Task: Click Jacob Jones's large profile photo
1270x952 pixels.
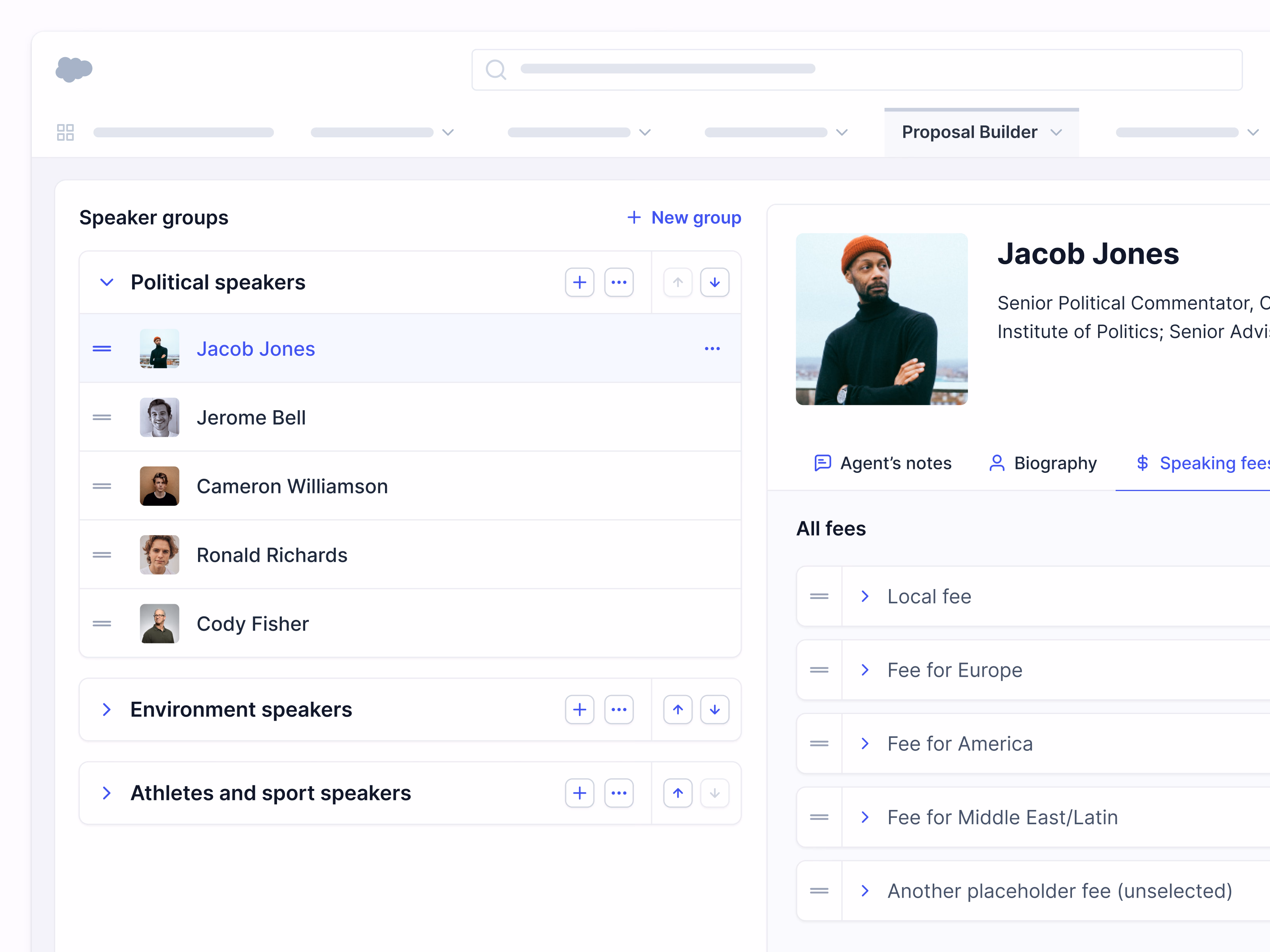Action: 881,319
